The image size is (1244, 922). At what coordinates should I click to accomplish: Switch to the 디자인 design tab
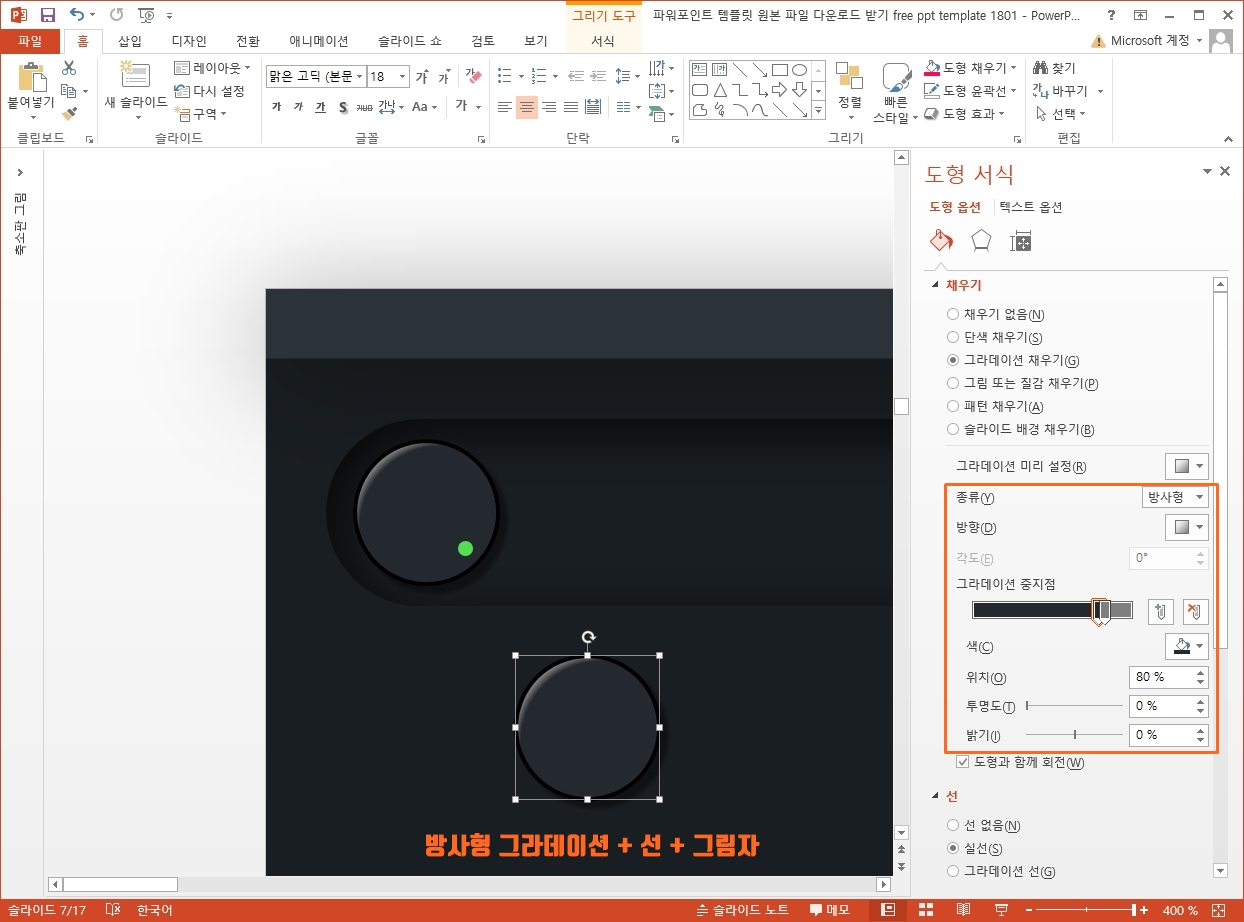click(x=189, y=41)
